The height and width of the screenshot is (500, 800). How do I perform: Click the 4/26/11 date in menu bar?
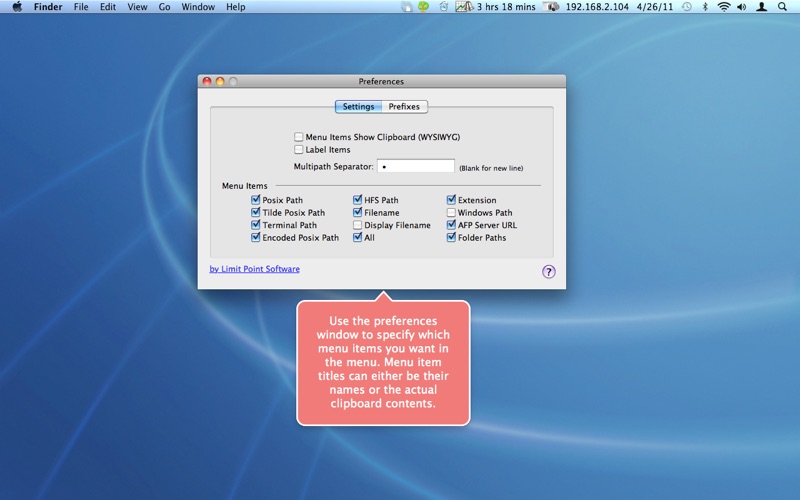655,7
